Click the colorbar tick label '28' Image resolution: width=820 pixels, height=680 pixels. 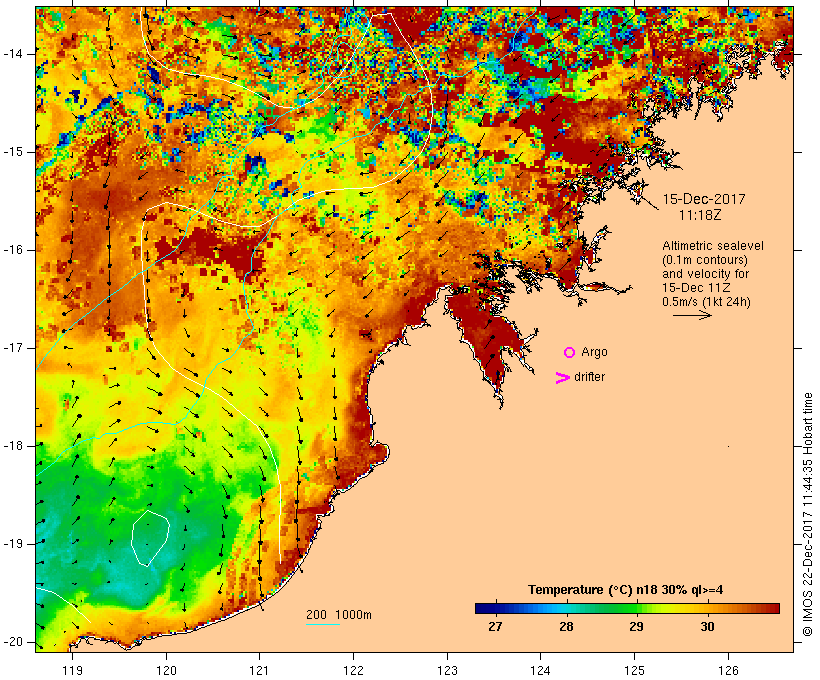(x=566, y=627)
